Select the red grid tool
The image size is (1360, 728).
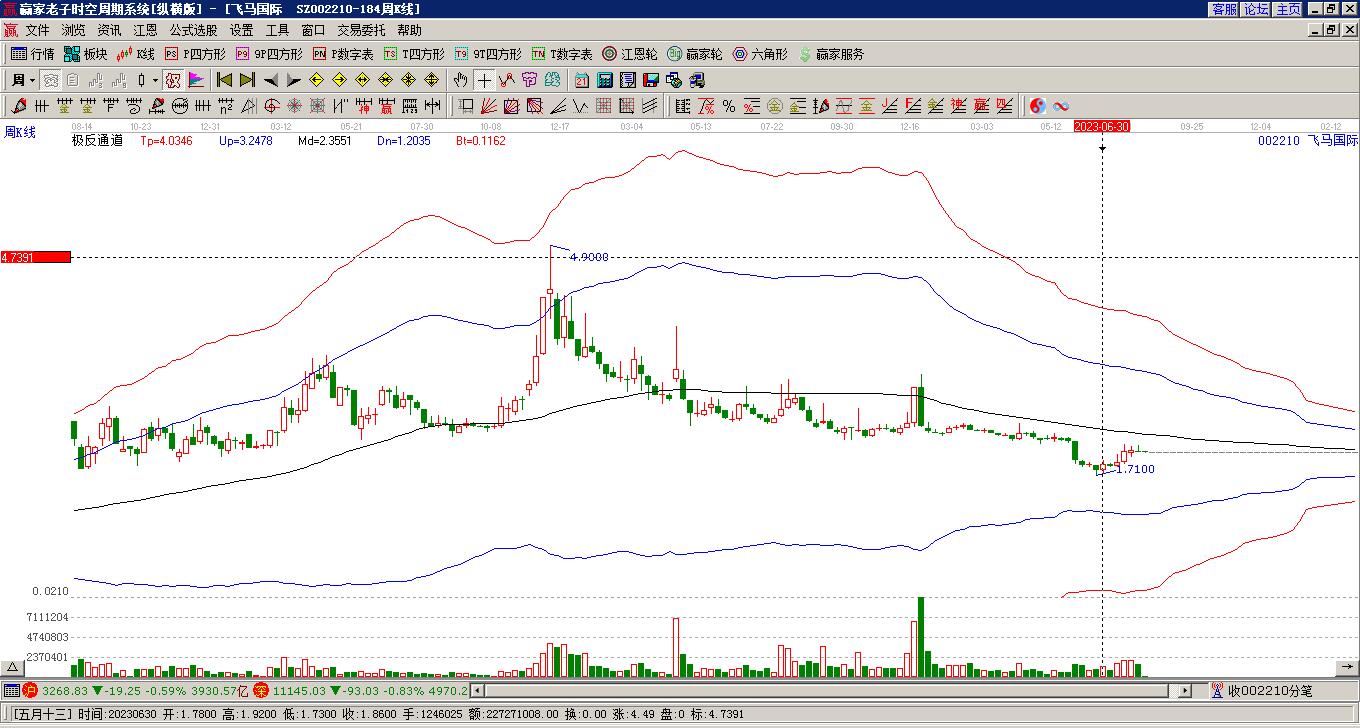604,106
